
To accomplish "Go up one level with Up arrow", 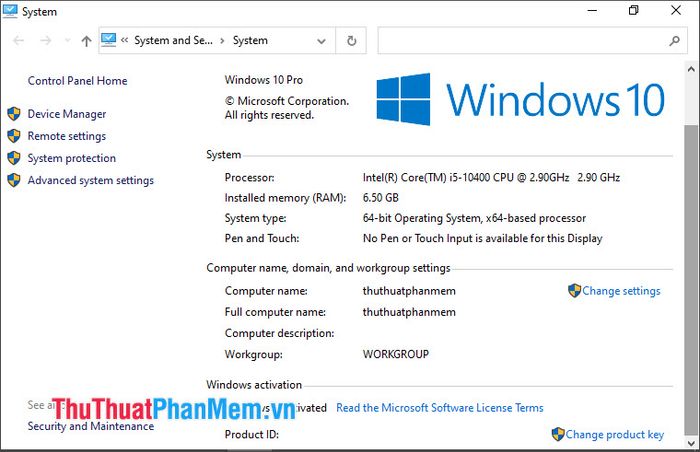I will click(x=86, y=41).
